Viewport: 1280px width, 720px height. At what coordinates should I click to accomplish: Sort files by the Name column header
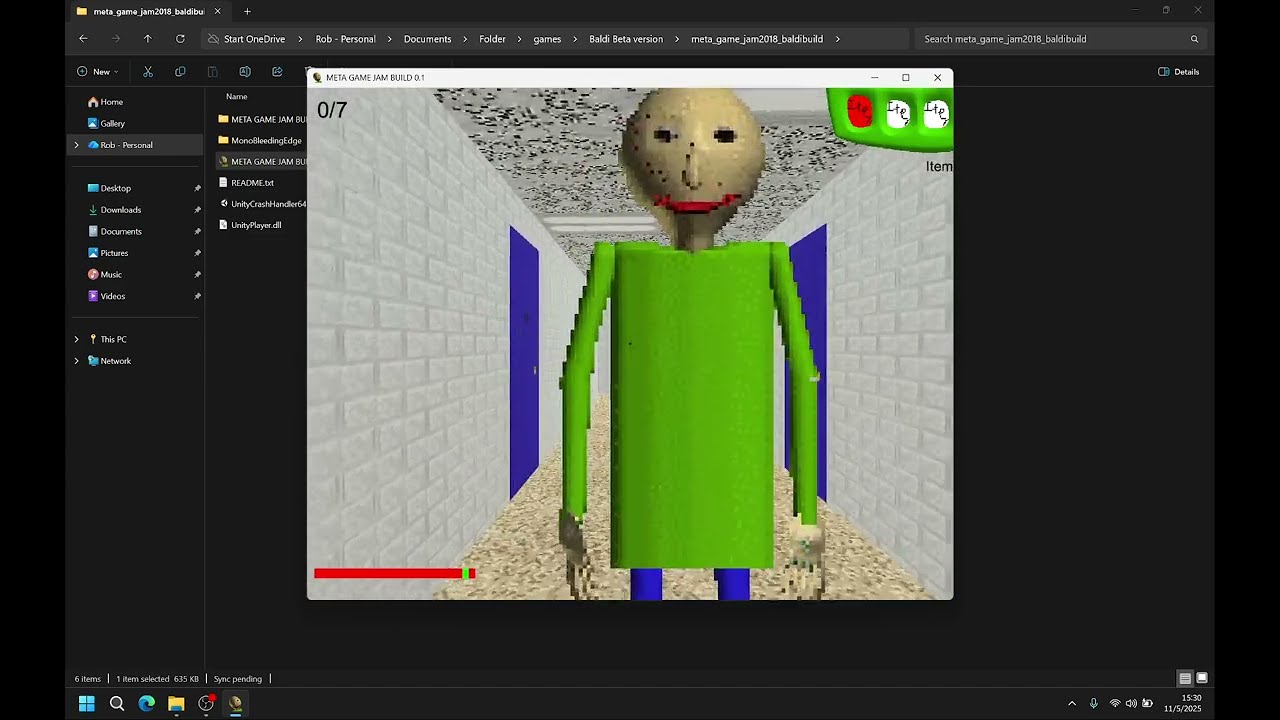coord(237,97)
